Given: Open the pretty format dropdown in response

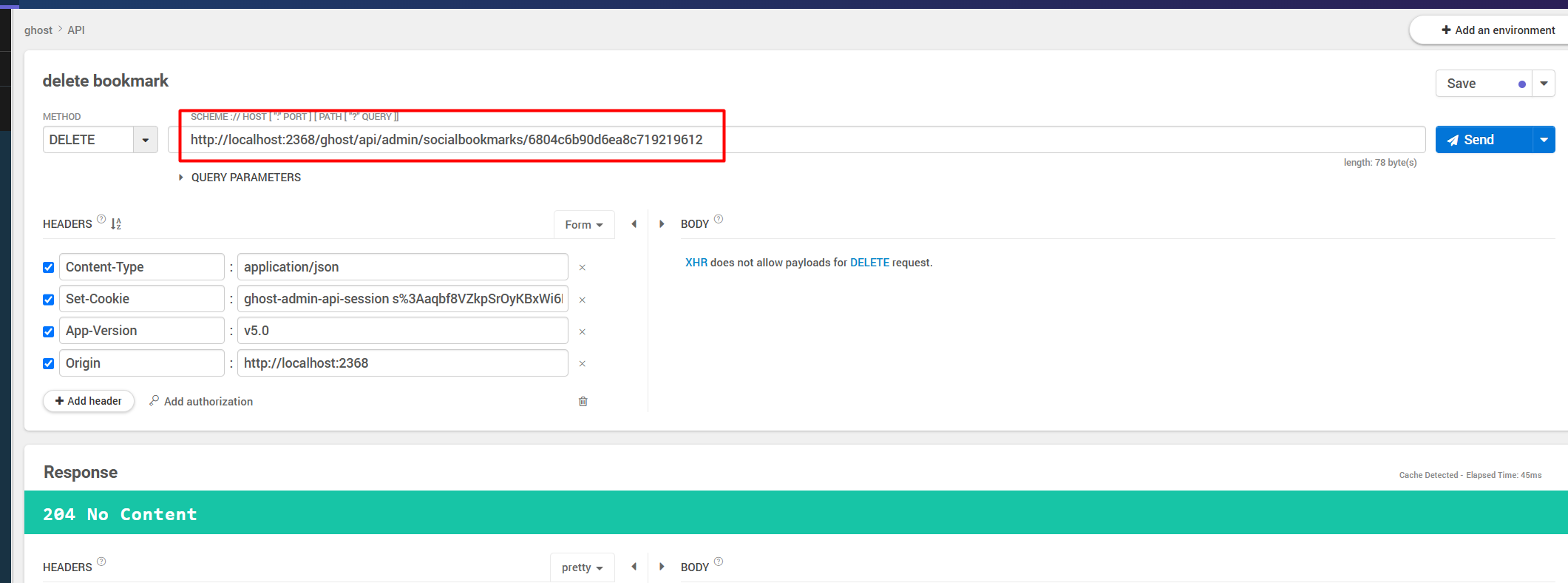Looking at the screenshot, I should pyautogui.click(x=582, y=567).
